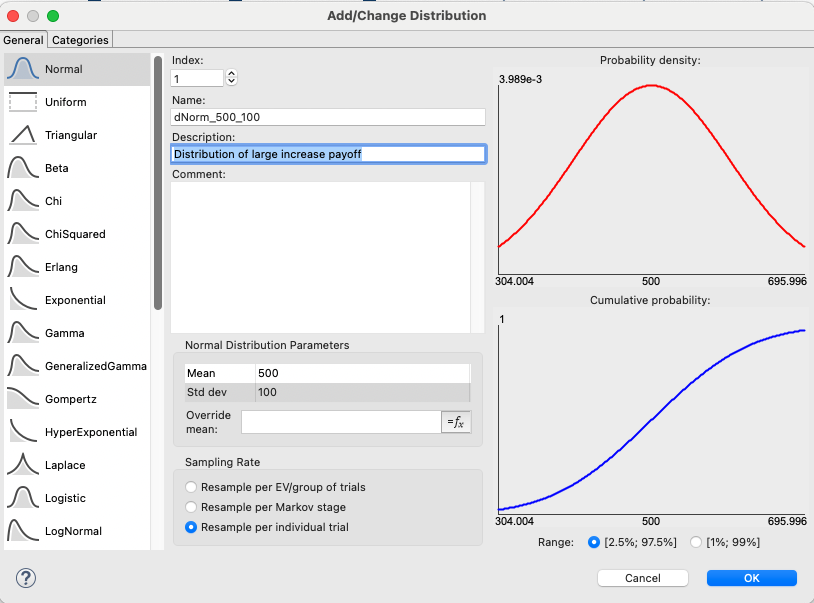Select the Uniform distribution

[x=70, y=101]
